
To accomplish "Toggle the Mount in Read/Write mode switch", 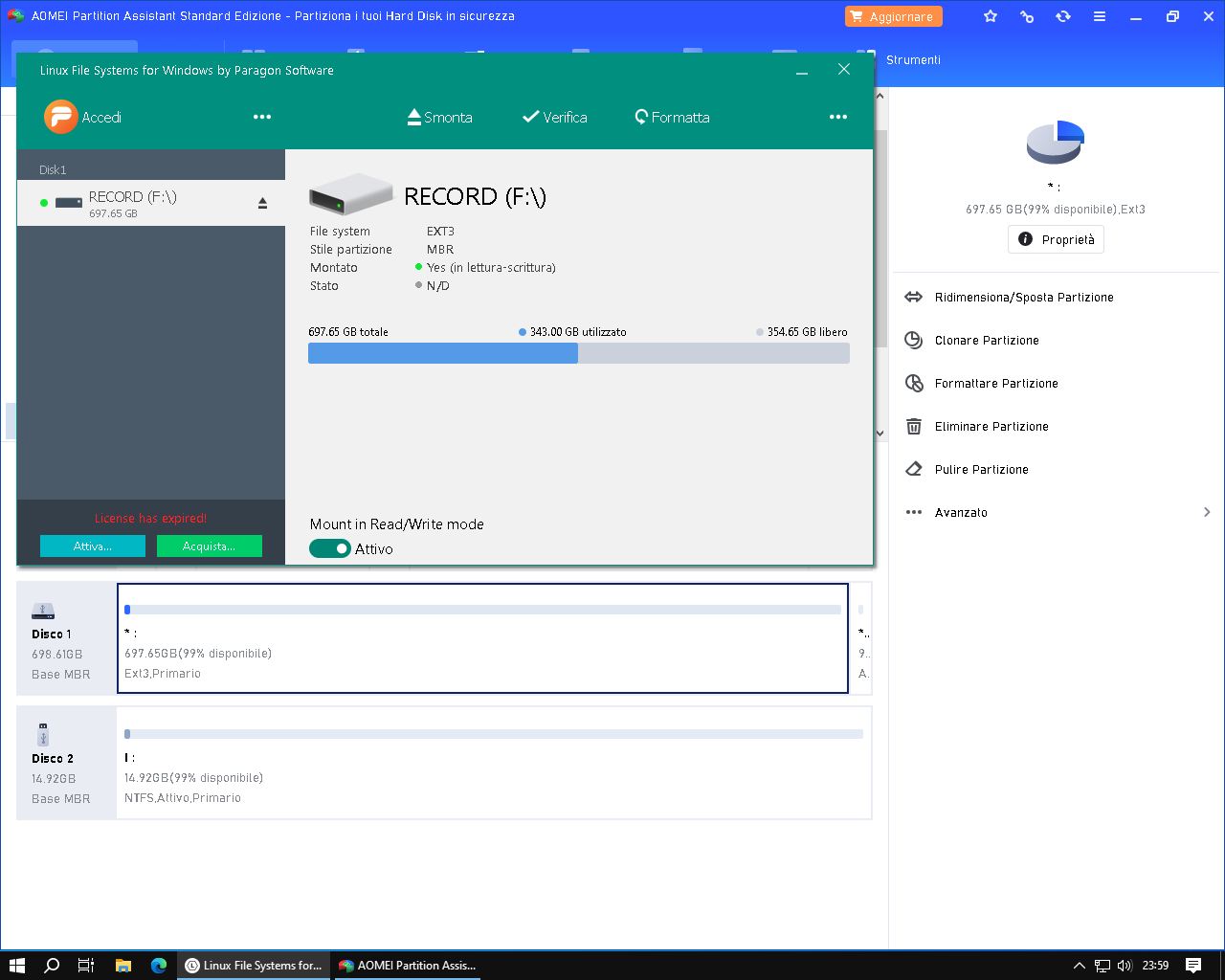I will [x=329, y=548].
